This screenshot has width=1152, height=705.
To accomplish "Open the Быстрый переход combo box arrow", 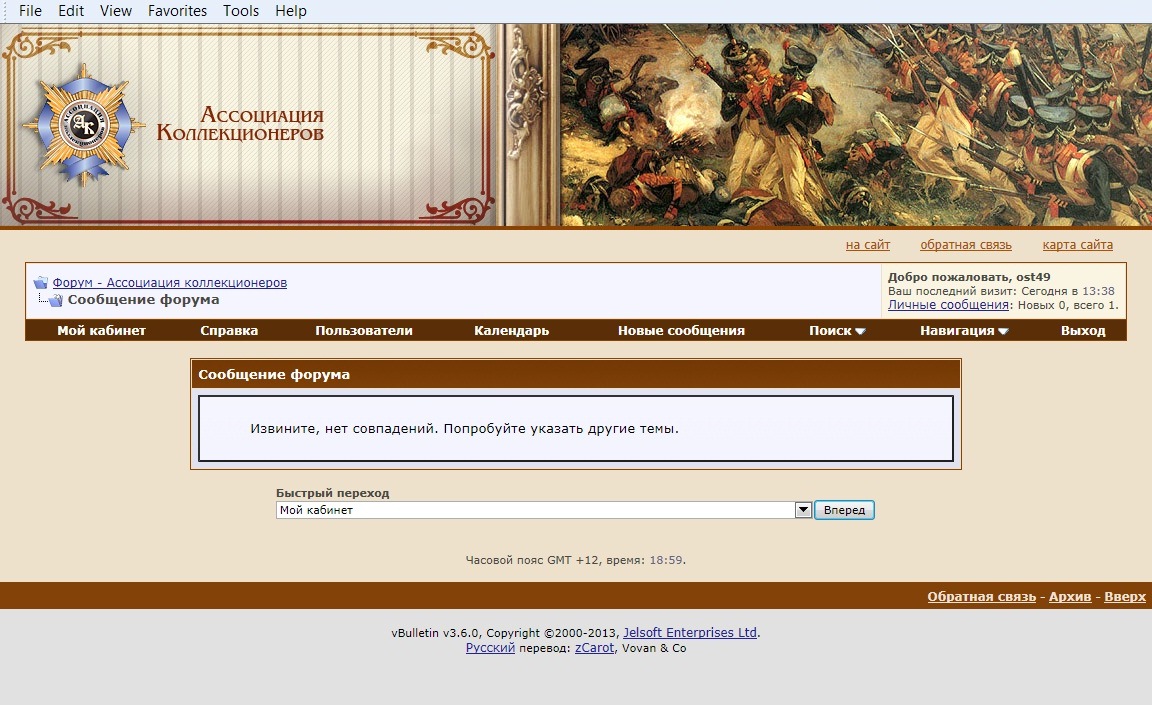I will point(803,510).
